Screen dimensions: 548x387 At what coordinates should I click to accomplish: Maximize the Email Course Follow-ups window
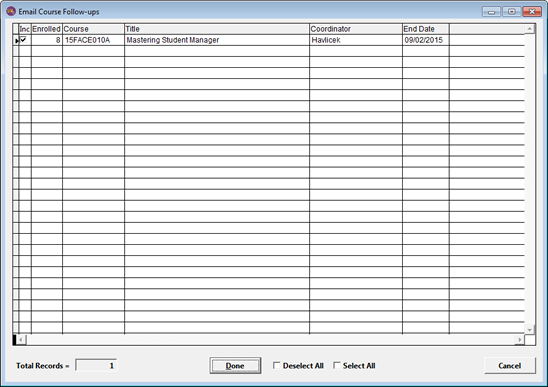point(512,12)
